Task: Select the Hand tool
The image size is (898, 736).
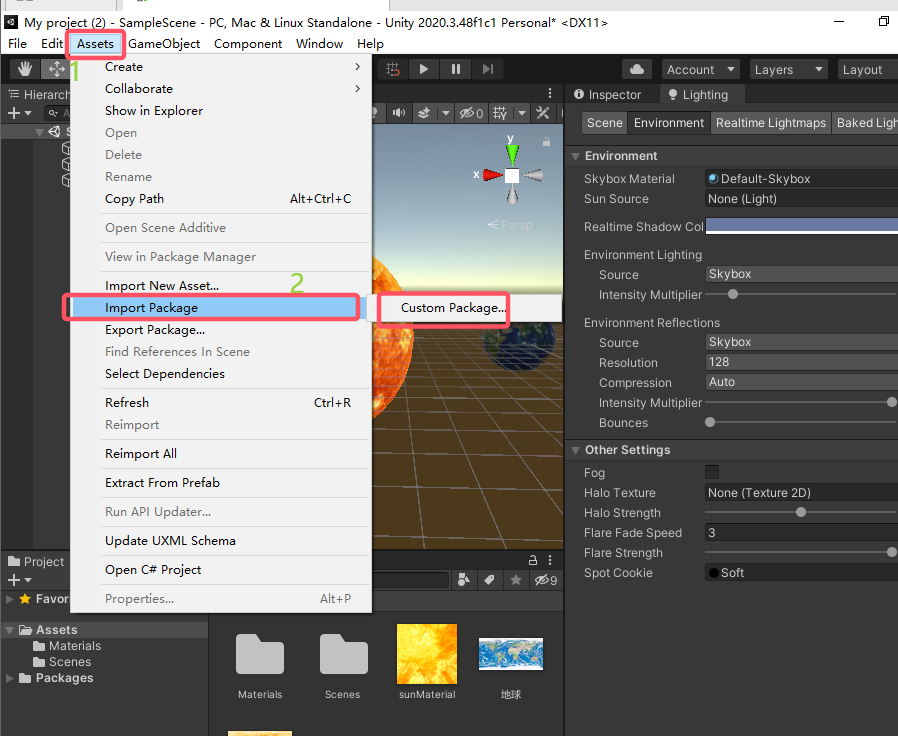Action: (25, 69)
